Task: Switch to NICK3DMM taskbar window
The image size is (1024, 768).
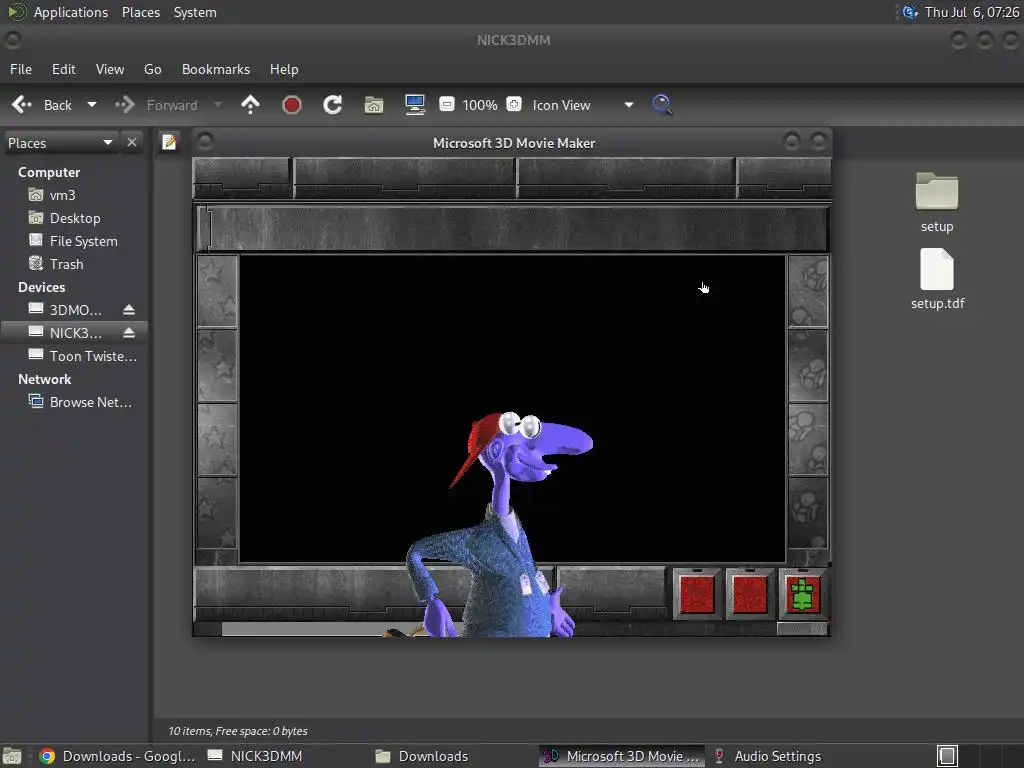Action: tap(255, 756)
